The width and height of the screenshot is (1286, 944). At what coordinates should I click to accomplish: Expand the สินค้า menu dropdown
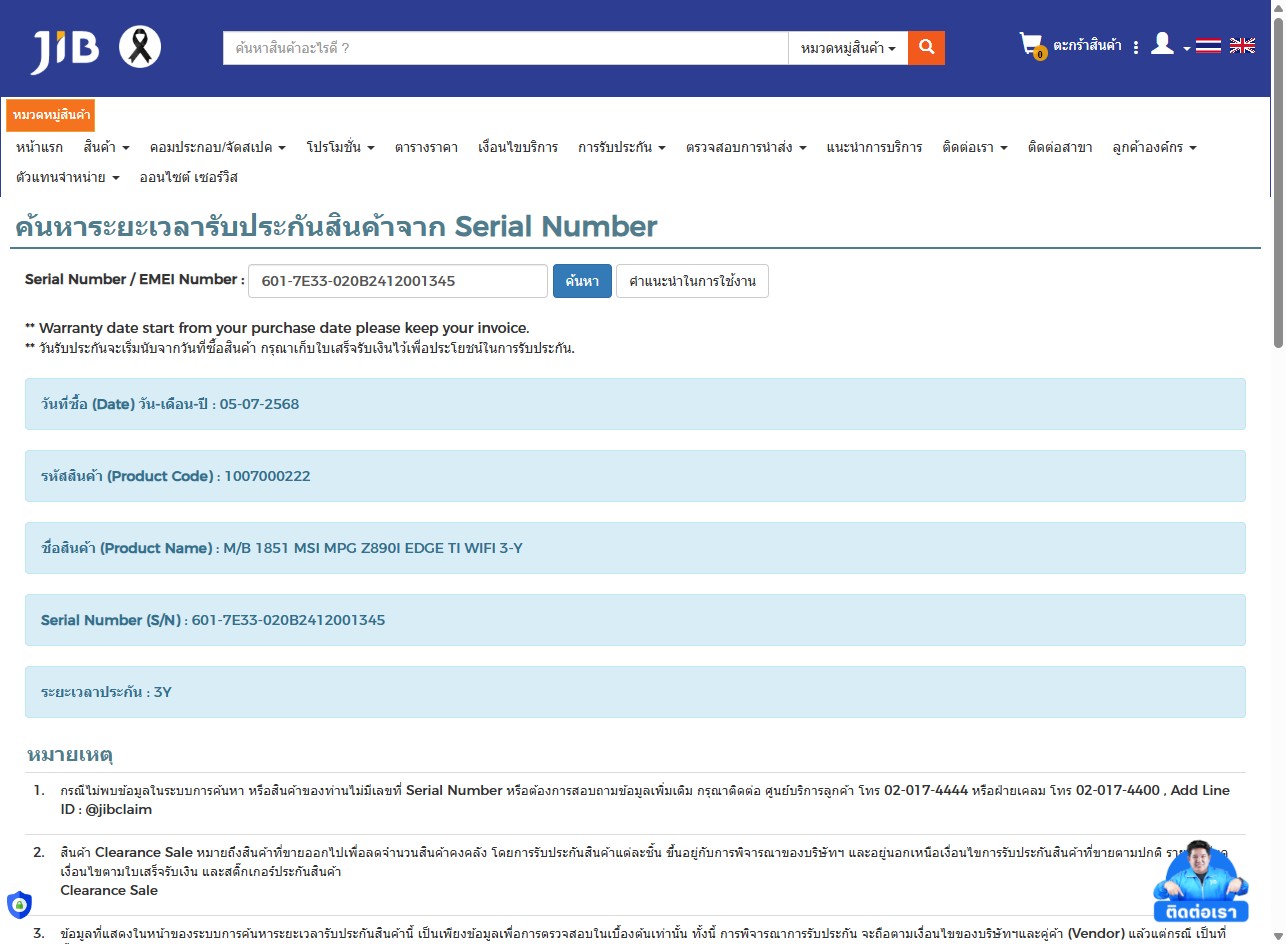106,147
